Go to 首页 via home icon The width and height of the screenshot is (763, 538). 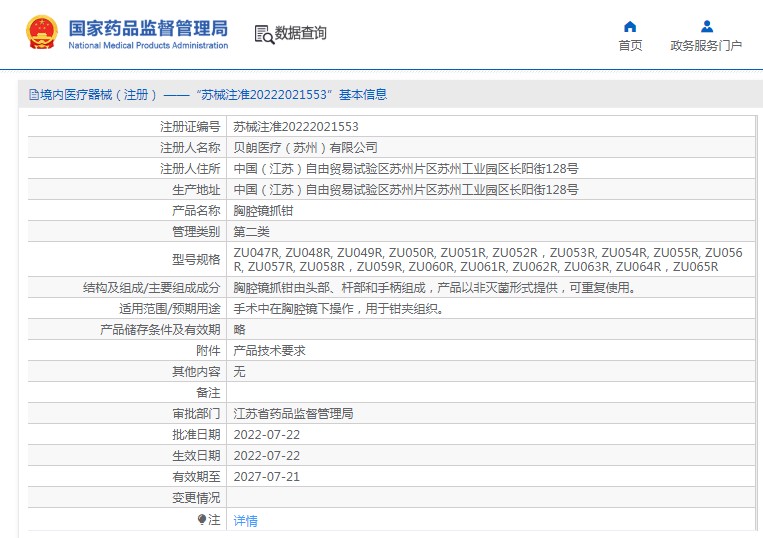[630, 26]
